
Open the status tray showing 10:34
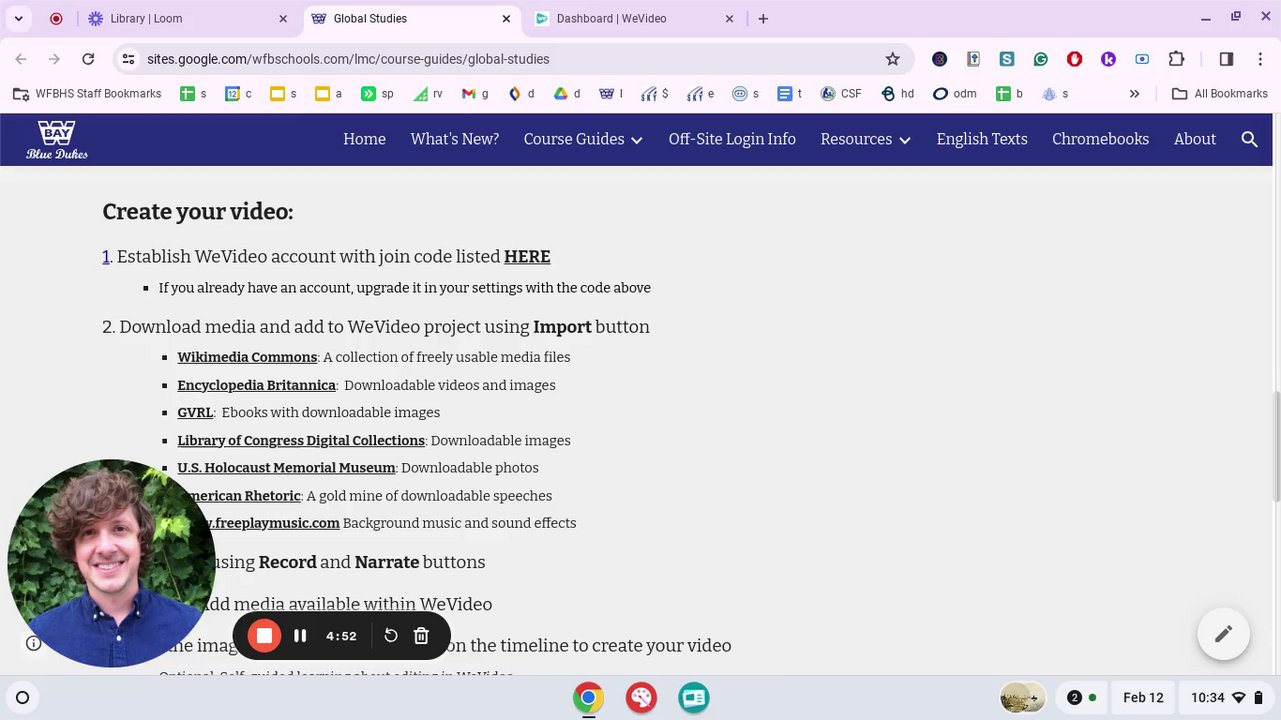click(x=1226, y=698)
